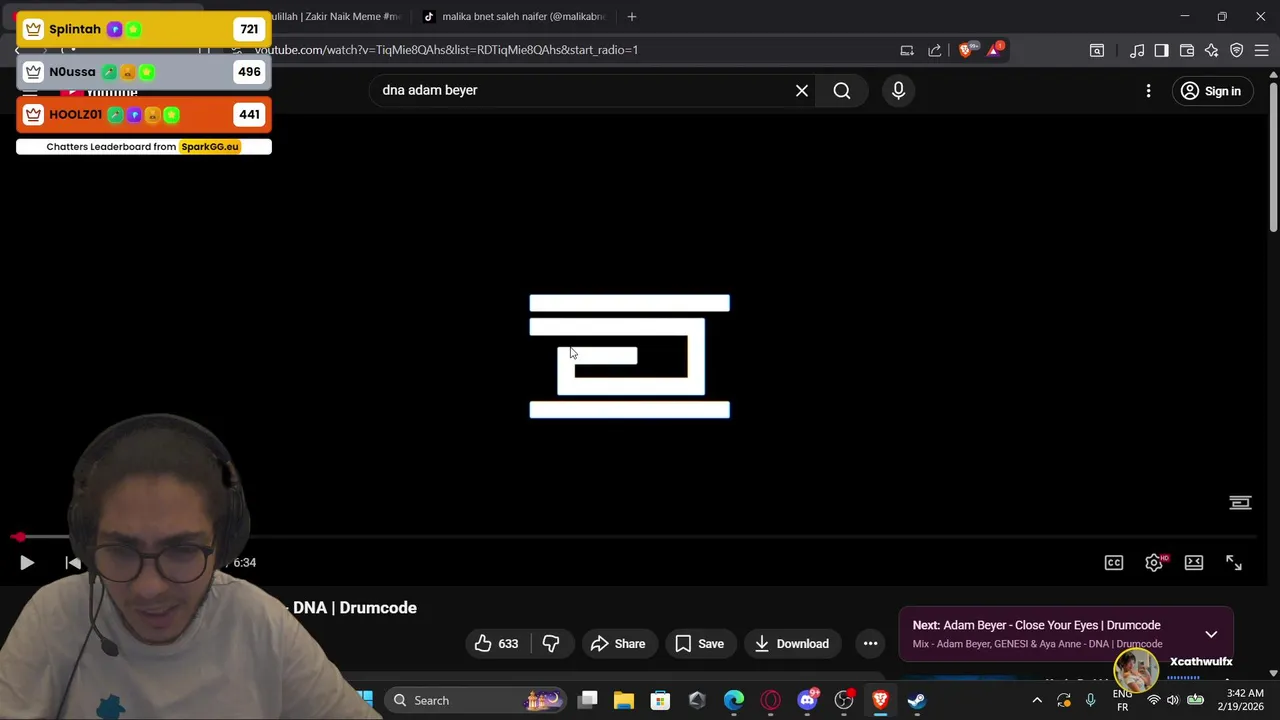Screen dimensions: 1280x720
Task: Skip to the previous video
Action: pos(73,563)
